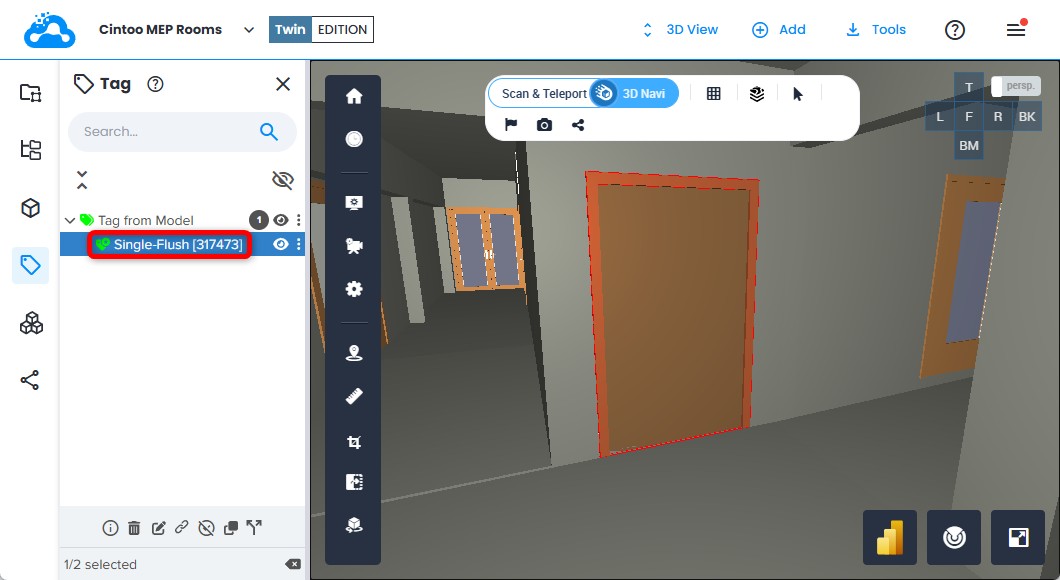Viewport: 1060px width, 580px height.
Task: Select the T top view face
Action: click(969, 87)
